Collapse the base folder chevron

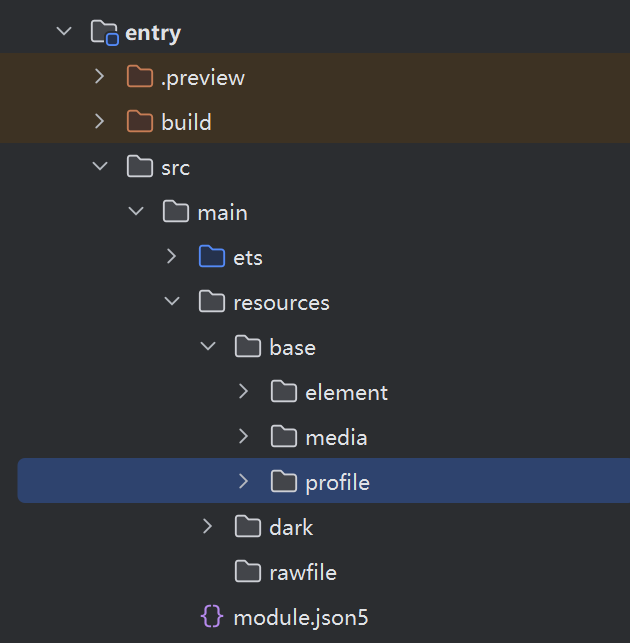pos(208,346)
